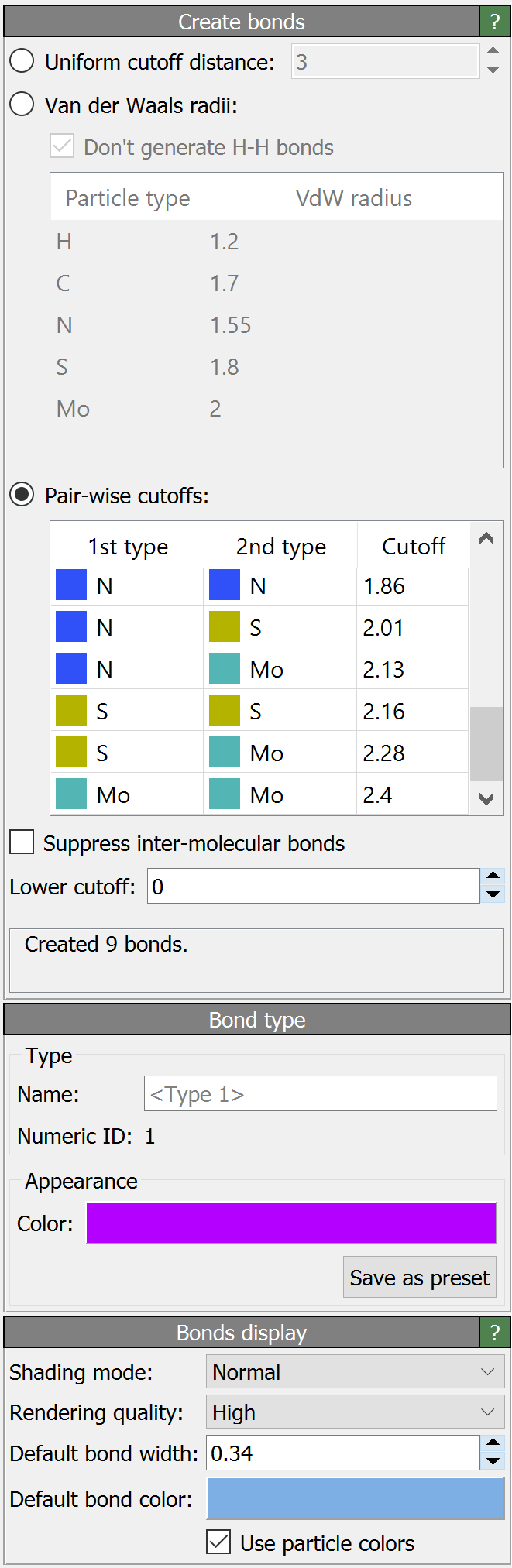Open help for Create bonds panel
512x1568 pixels.
[495, 22]
